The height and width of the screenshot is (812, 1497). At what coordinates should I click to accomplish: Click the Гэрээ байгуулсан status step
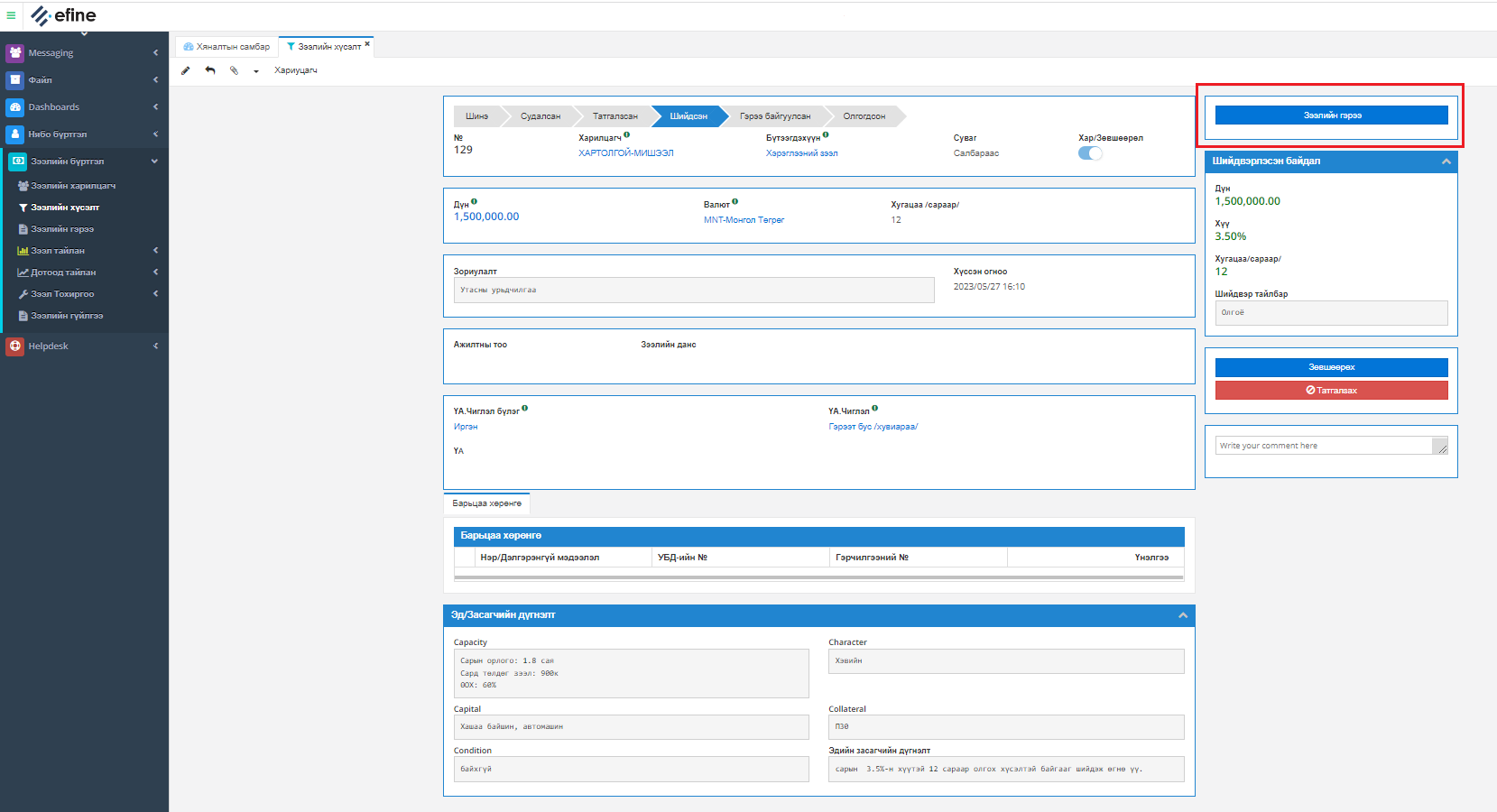click(775, 116)
